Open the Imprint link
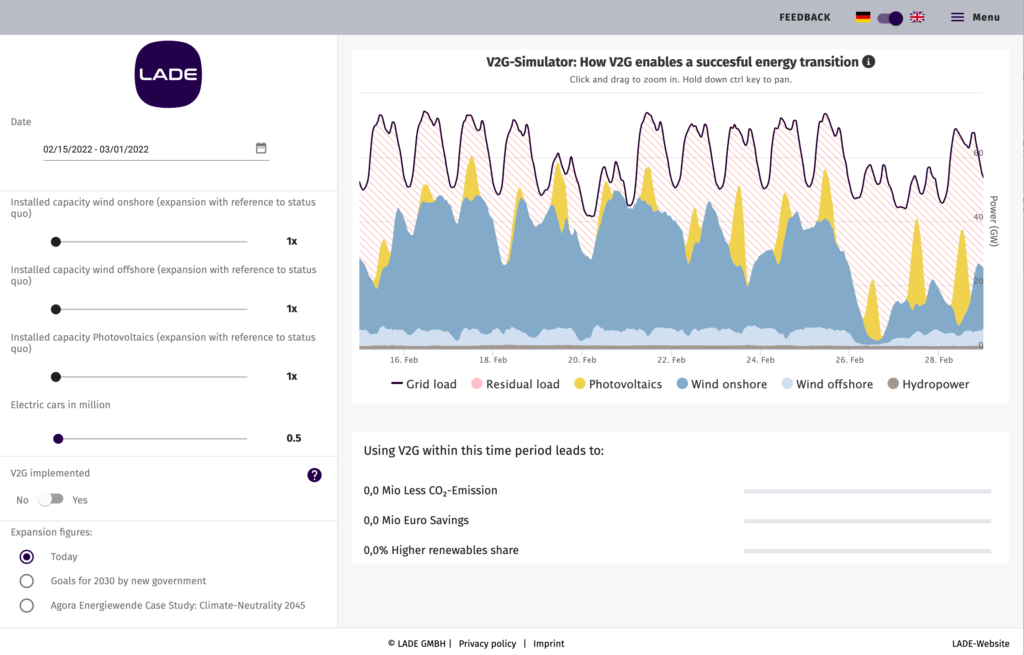The width and height of the screenshot is (1024, 655). click(548, 644)
